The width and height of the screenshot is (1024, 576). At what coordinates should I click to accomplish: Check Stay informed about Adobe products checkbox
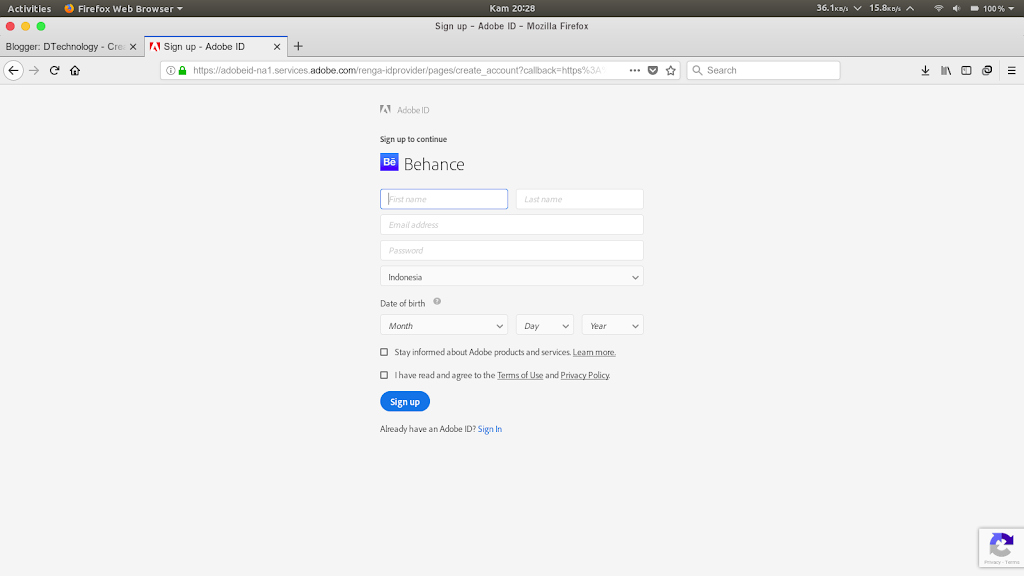[384, 352]
